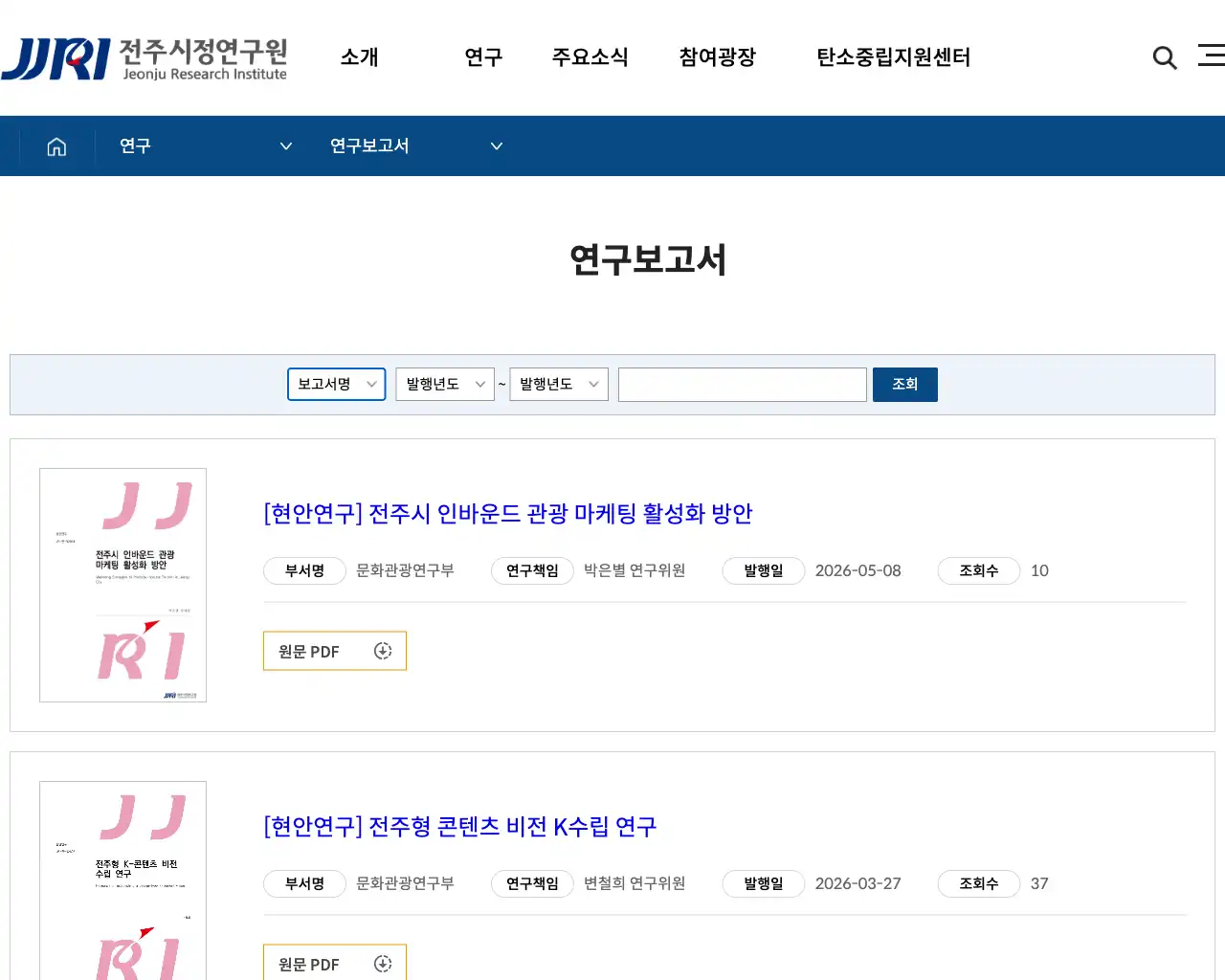Open the 소개 main menu

(360, 57)
